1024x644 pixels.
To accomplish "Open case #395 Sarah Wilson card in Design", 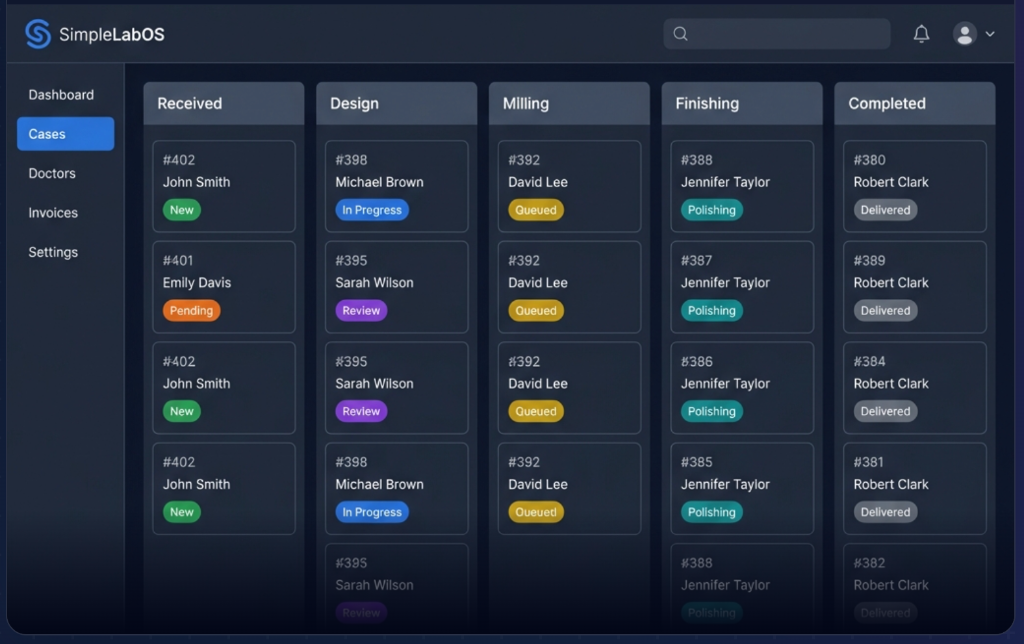I will click(396, 286).
